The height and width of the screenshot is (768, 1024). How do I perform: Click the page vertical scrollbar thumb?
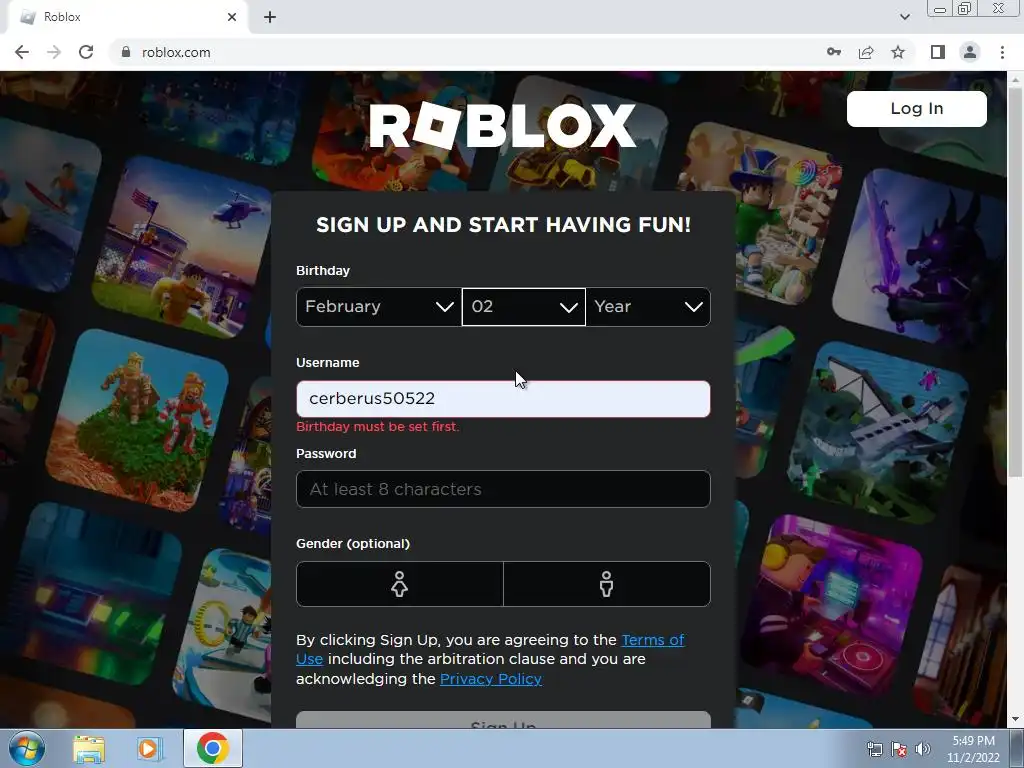click(1015, 281)
